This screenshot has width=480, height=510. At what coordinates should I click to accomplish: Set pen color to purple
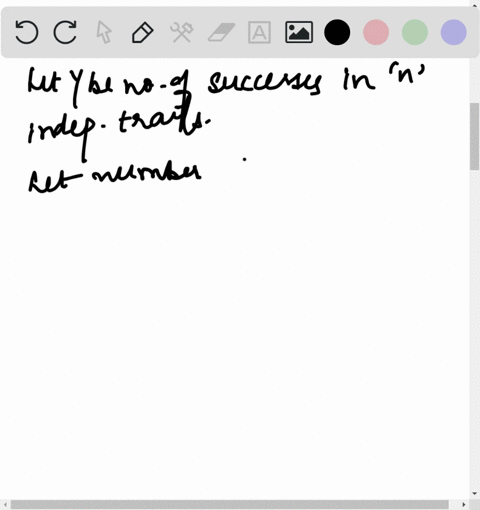pyautogui.click(x=454, y=32)
